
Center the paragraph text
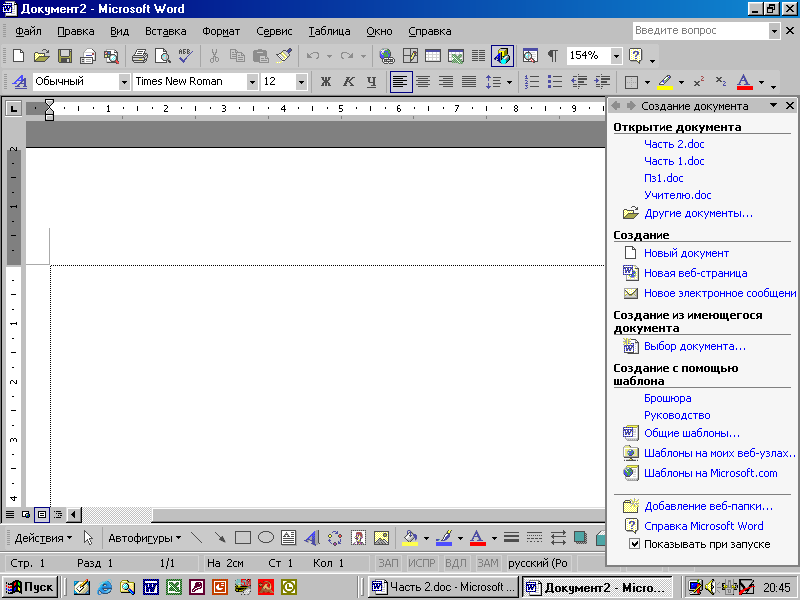click(423, 82)
